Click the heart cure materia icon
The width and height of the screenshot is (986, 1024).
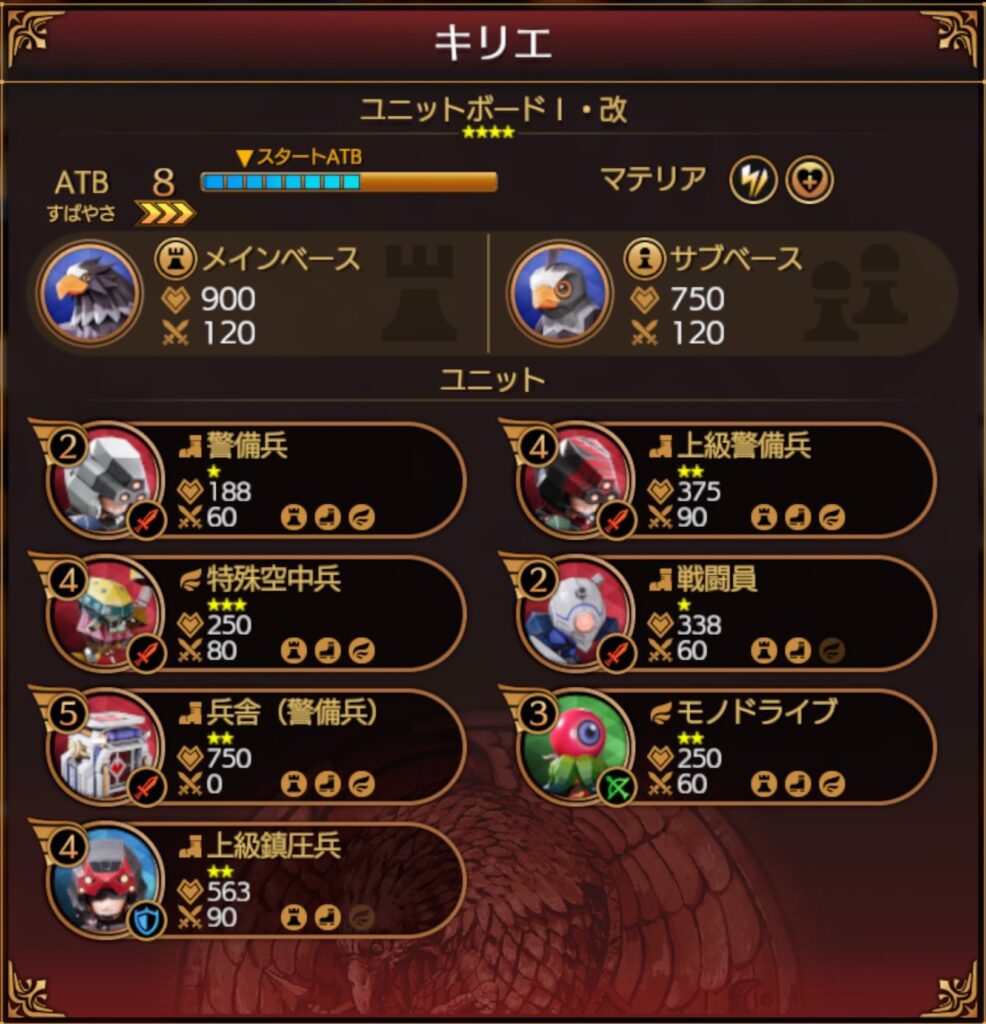click(x=809, y=180)
